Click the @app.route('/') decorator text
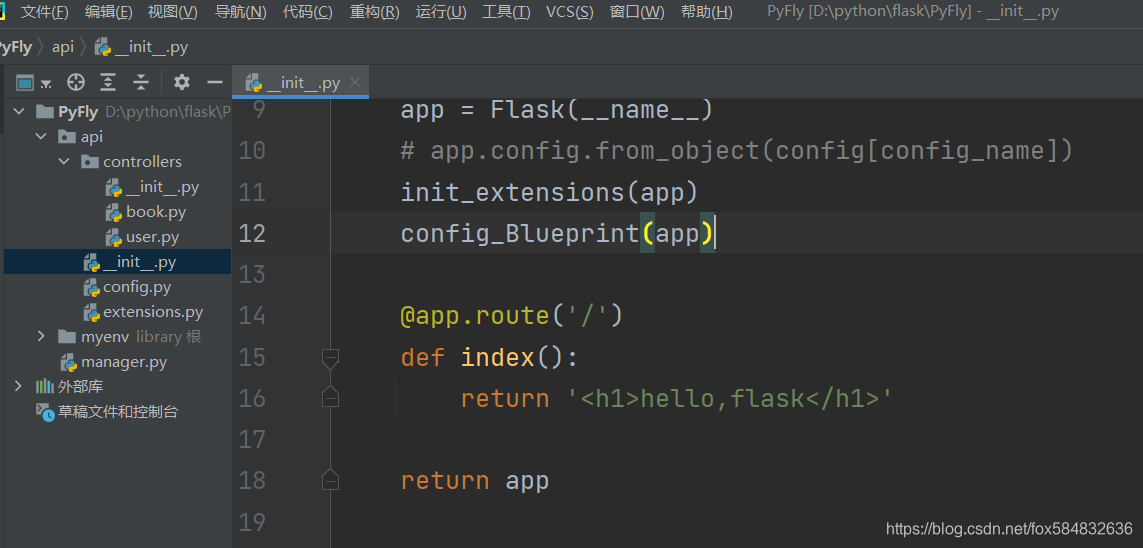This screenshot has width=1143, height=548. 512,316
